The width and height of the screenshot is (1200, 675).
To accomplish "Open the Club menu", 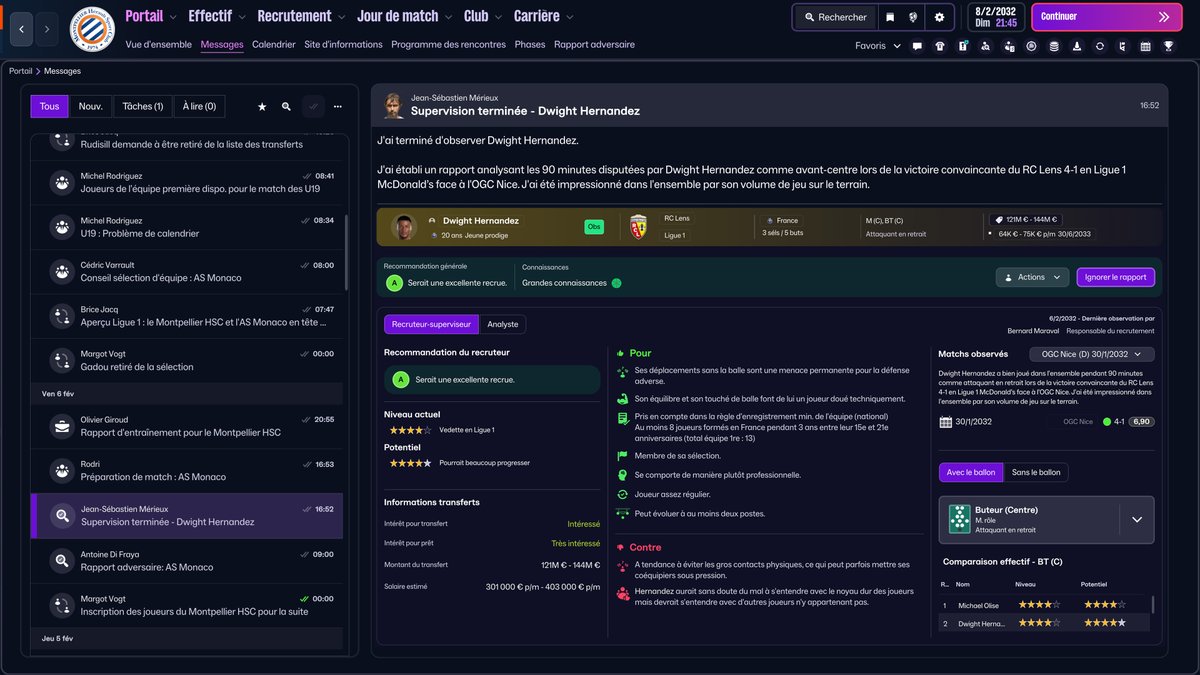I will click(476, 16).
